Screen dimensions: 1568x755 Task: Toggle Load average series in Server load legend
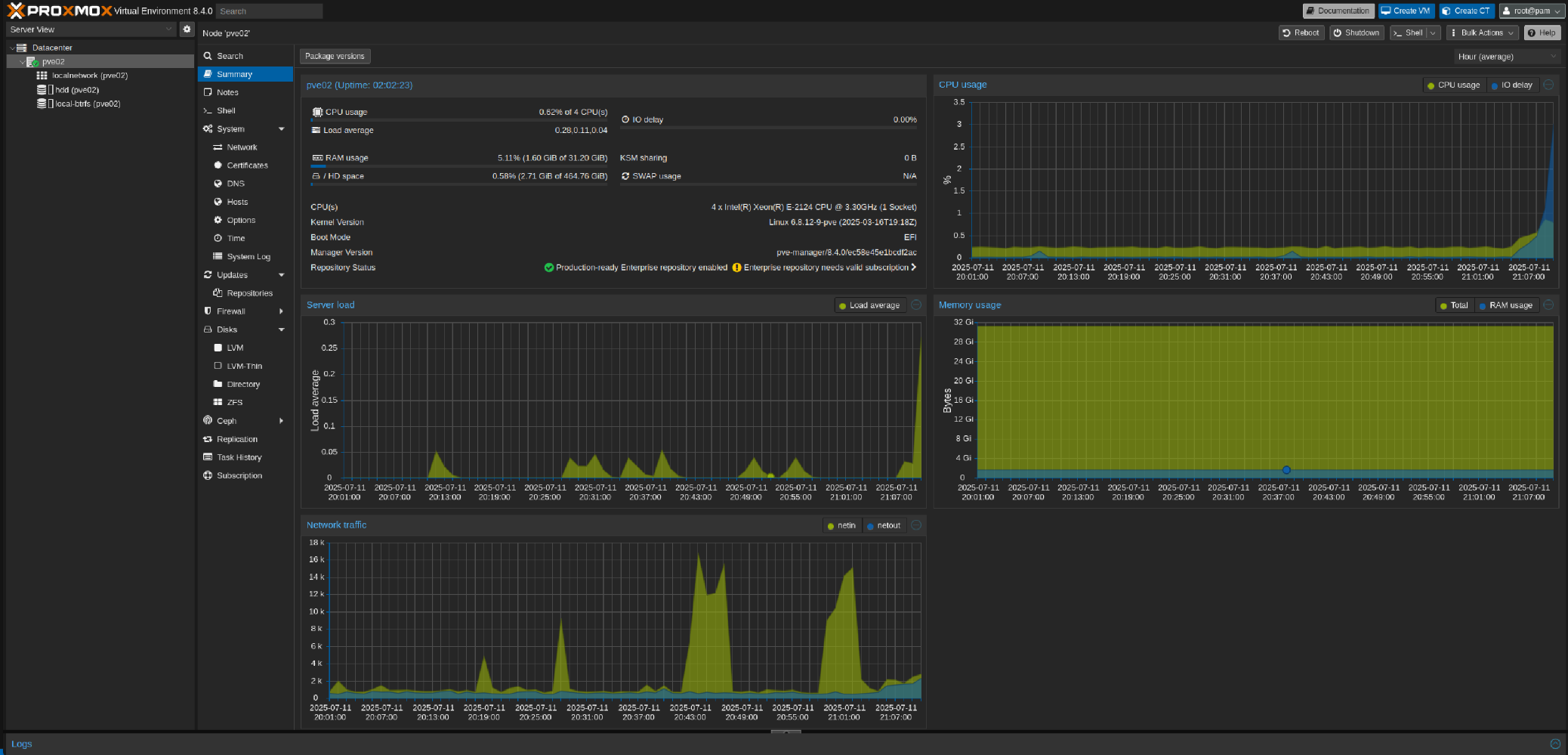point(869,305)
